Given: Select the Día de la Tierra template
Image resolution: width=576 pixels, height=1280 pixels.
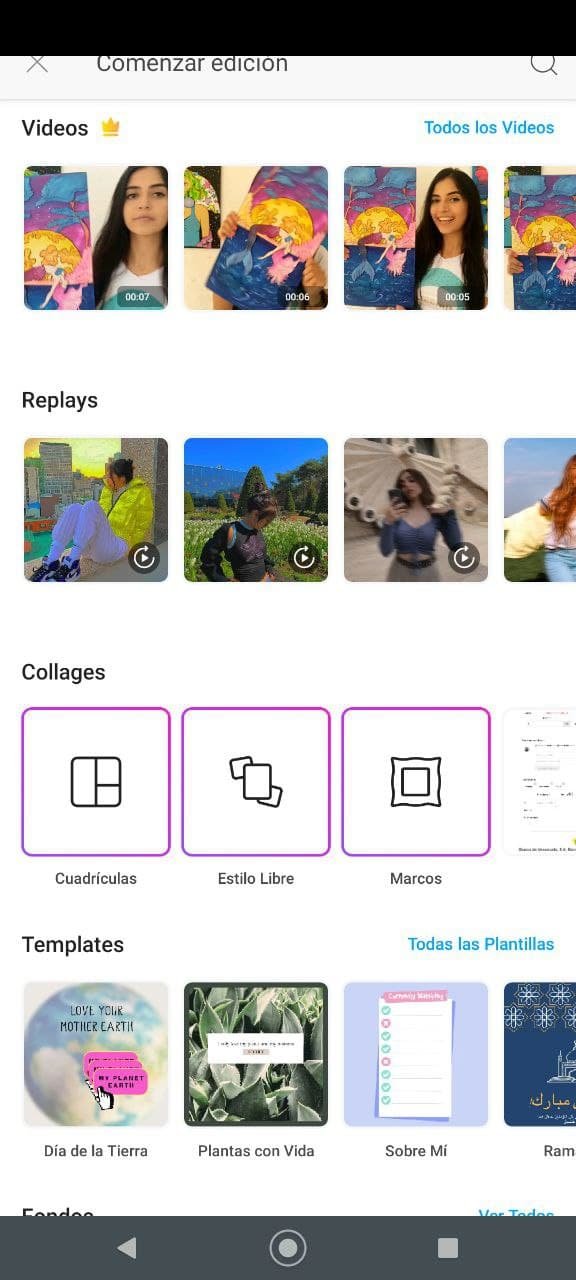Looking at the screenshot, I should click(x=96, y=1054).
